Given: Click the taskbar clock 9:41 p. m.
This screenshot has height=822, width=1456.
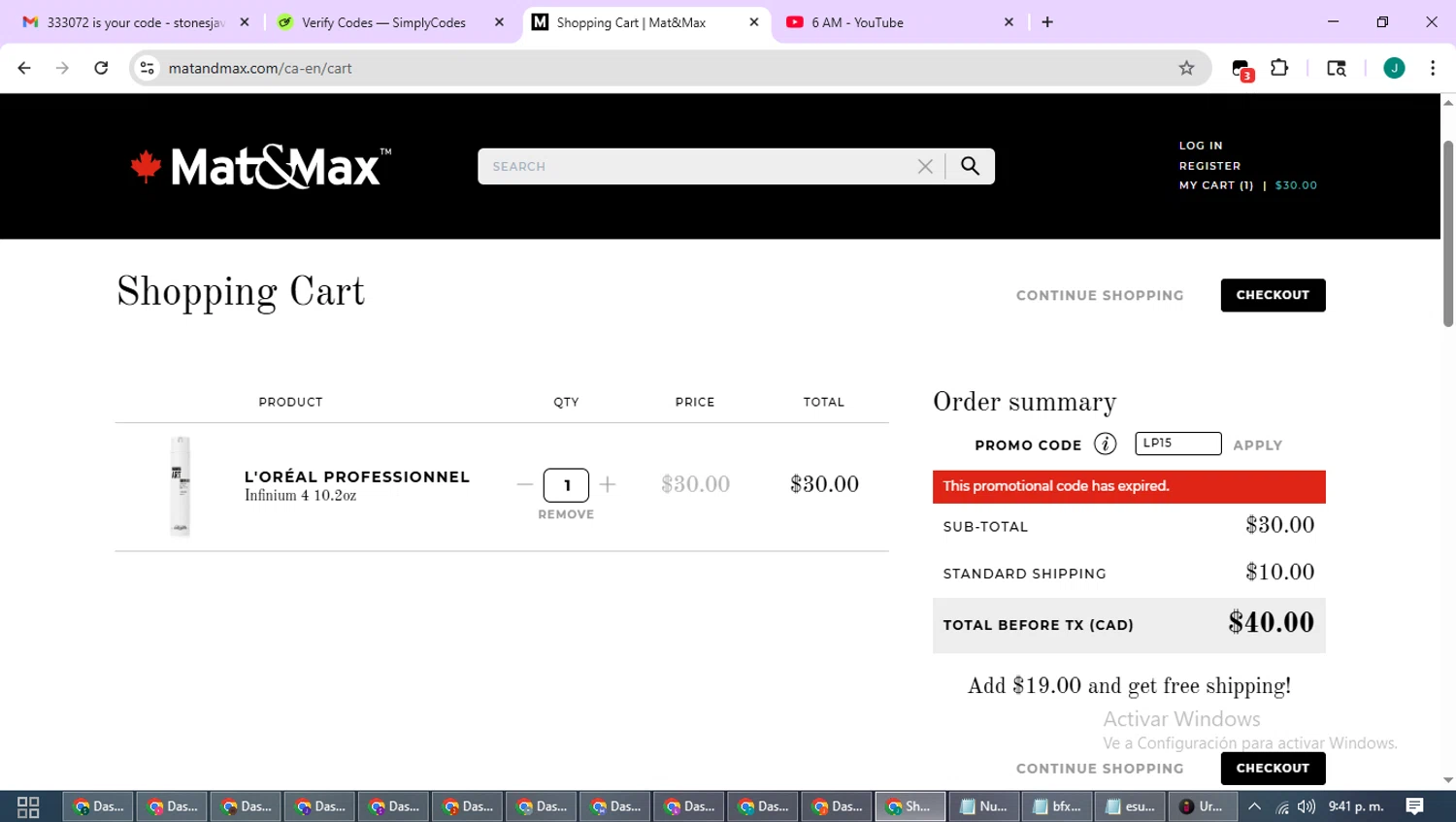Looking at the screenshot, I should [1356, 806].
